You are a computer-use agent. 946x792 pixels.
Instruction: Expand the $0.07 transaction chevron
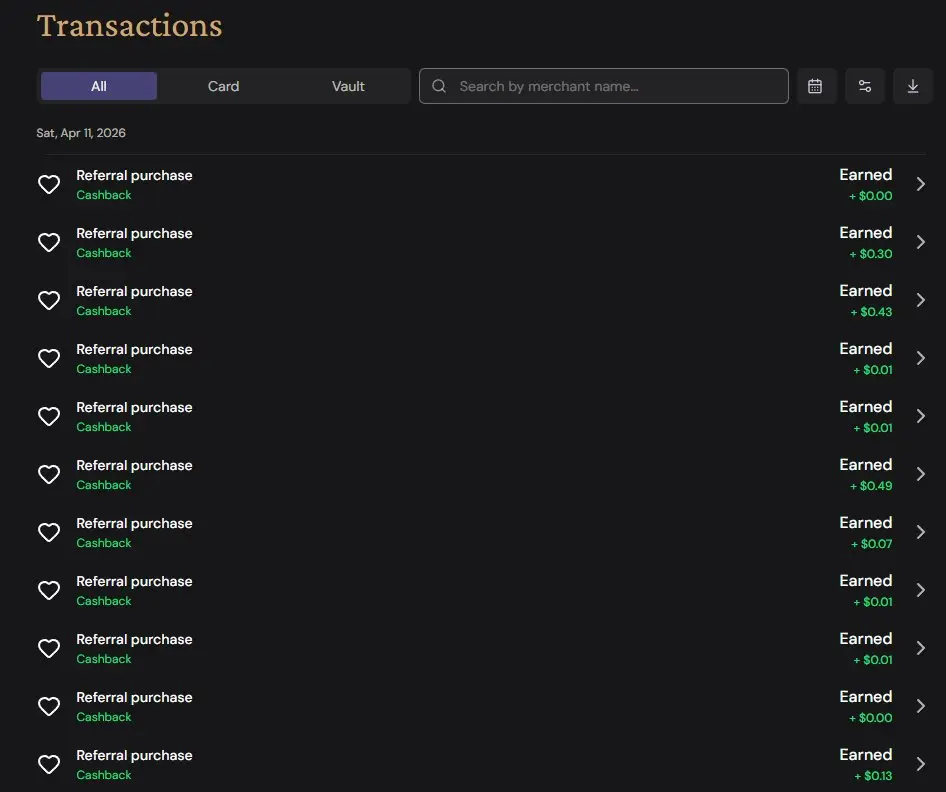point(921,532)
